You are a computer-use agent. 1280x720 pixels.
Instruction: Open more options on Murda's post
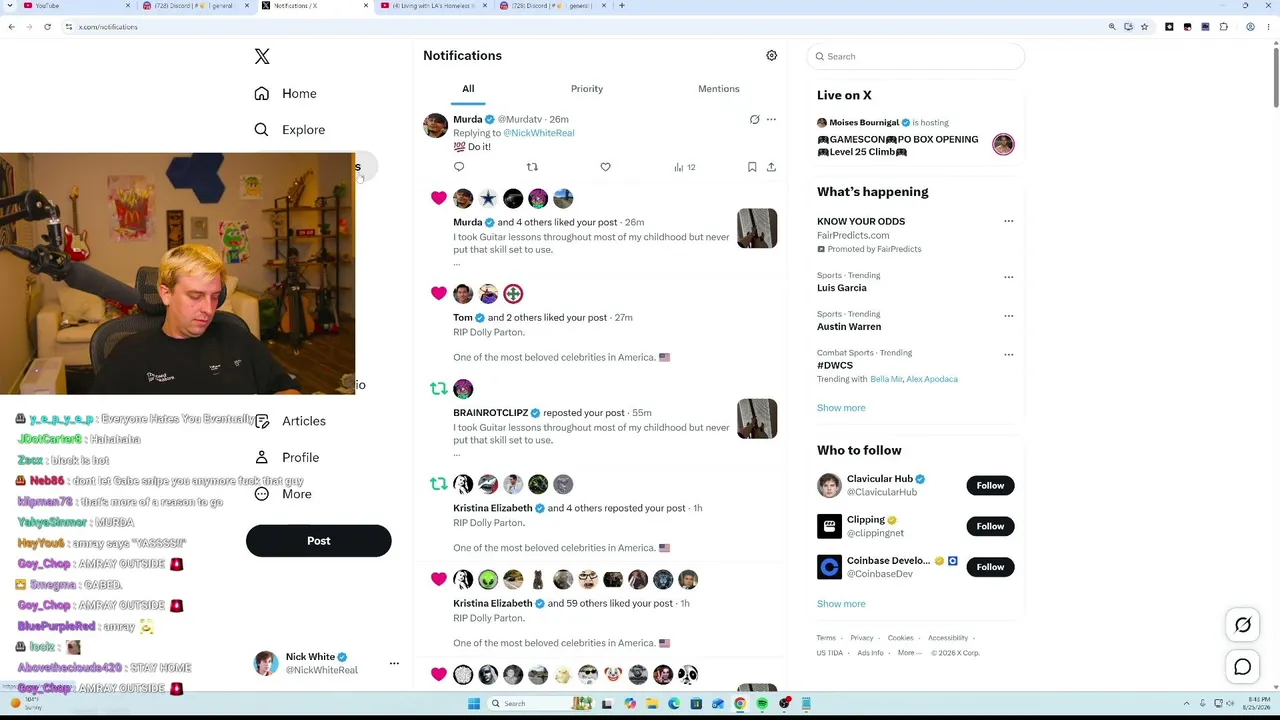pos(771,120)
